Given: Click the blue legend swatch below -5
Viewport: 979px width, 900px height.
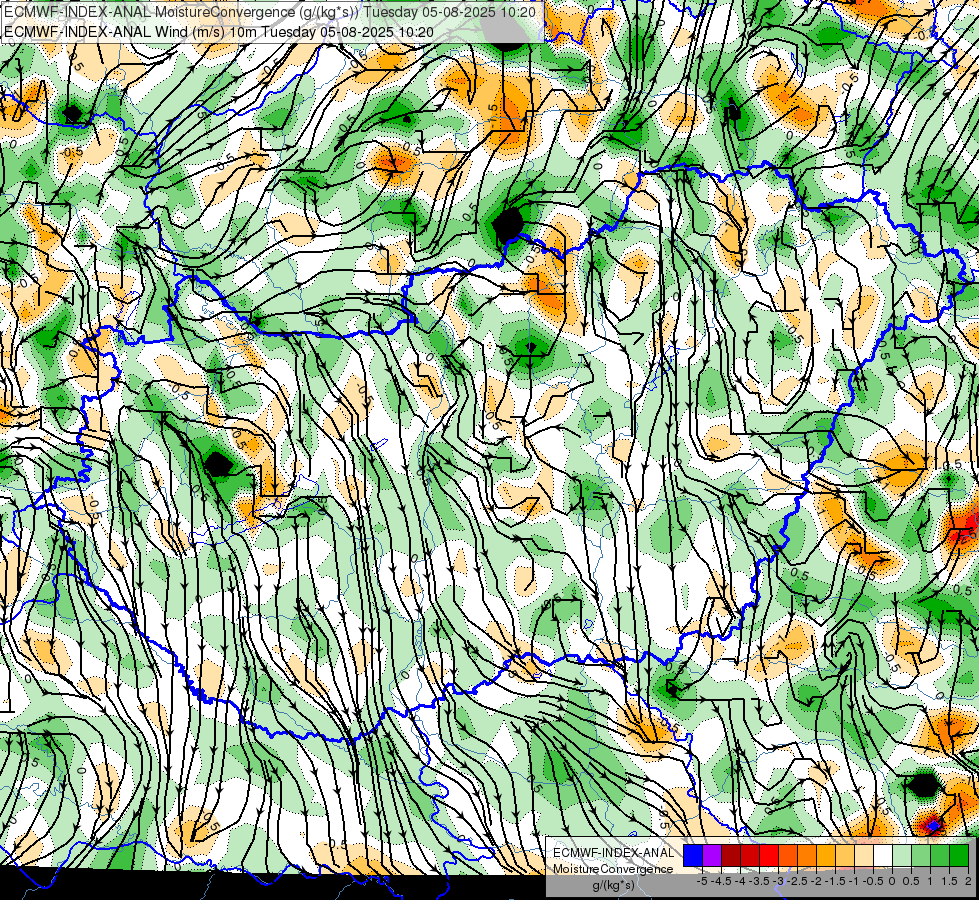Looking at the screenshot, I should (693, 856).
